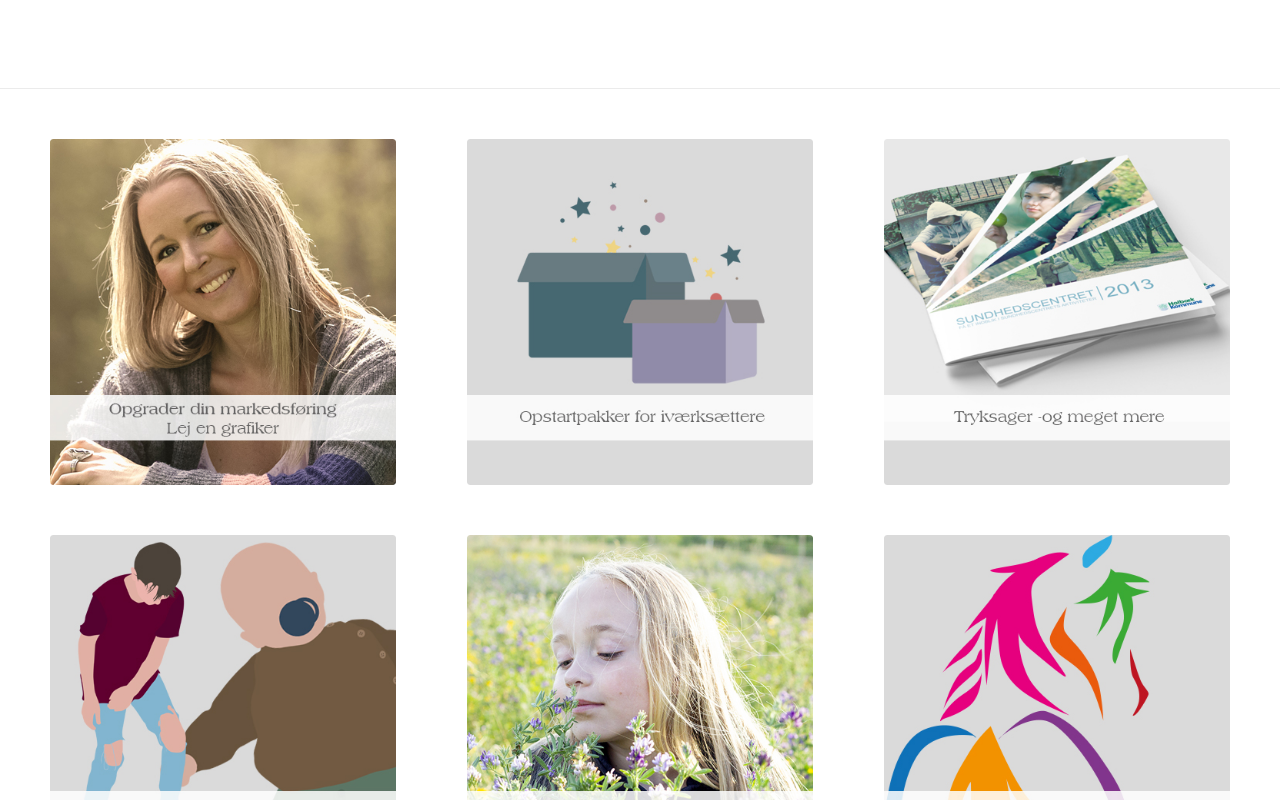Image resolution: width=1280 pixels, height=800 pixels.
Task: Click the purple box in startup illustration
Action: coord(693,342)
